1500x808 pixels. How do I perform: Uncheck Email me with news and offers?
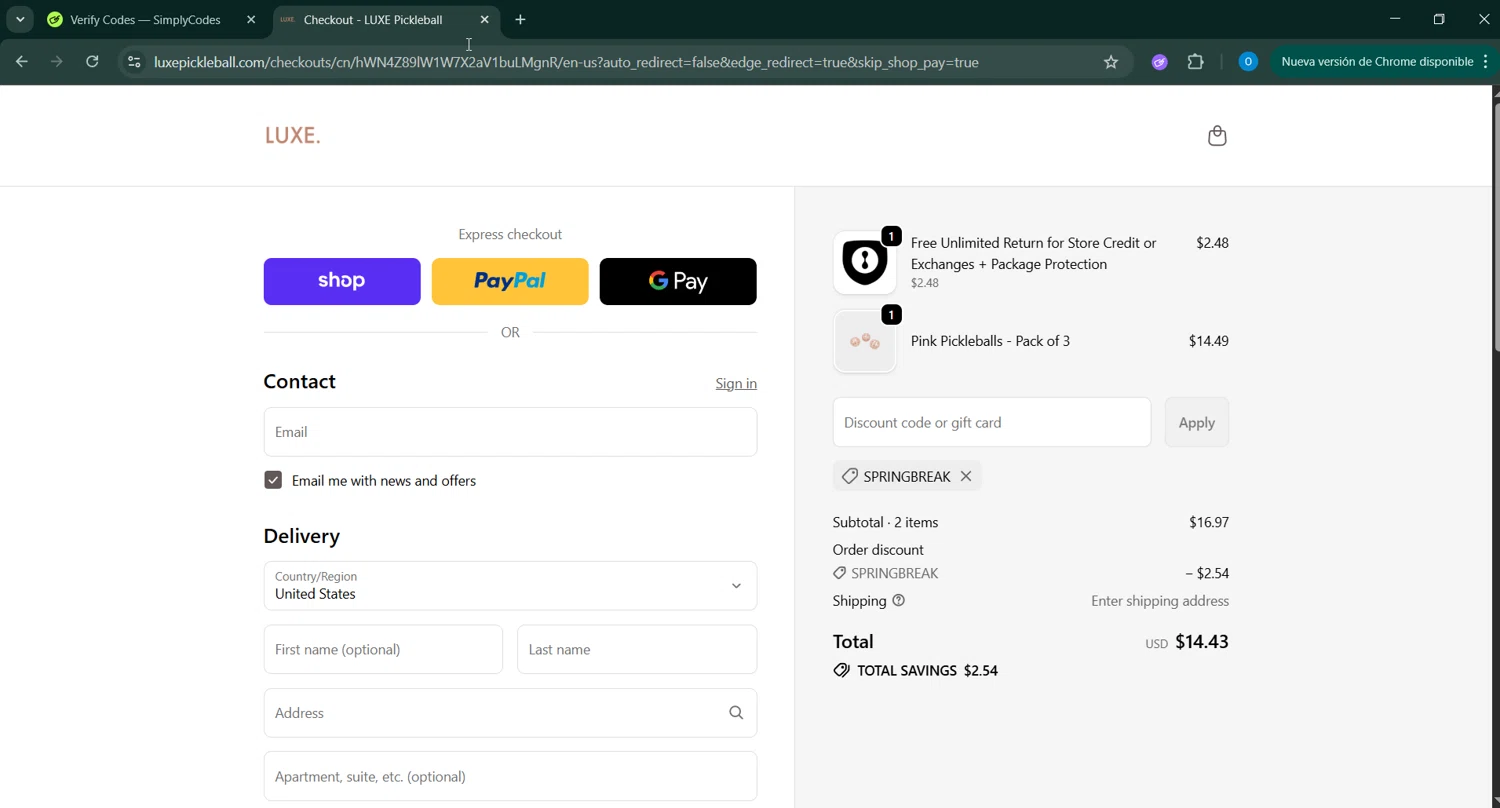(x=273, y=480)
